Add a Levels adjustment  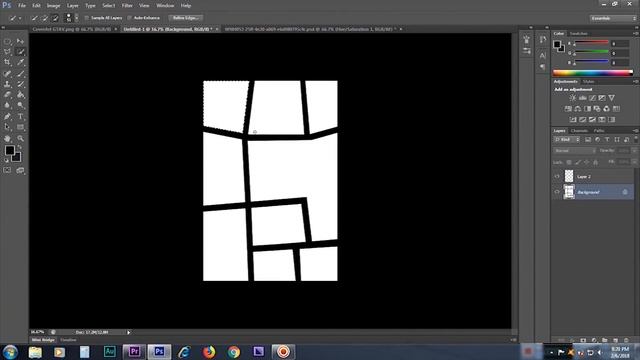(x=582, y=98)
